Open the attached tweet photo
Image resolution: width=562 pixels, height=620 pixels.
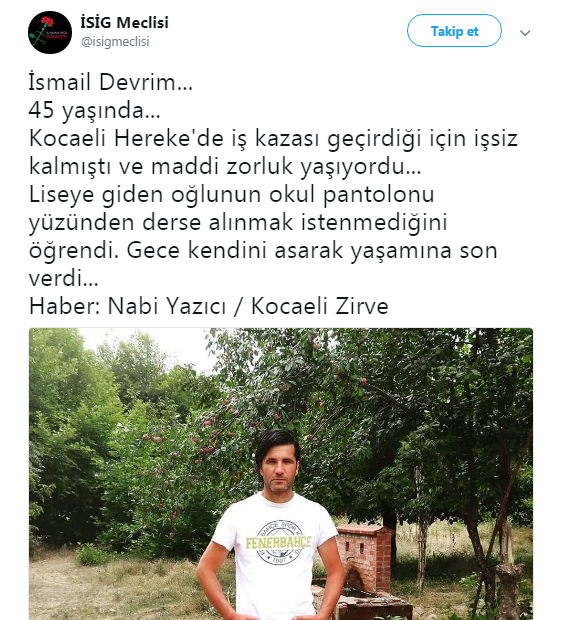(281, 474)
